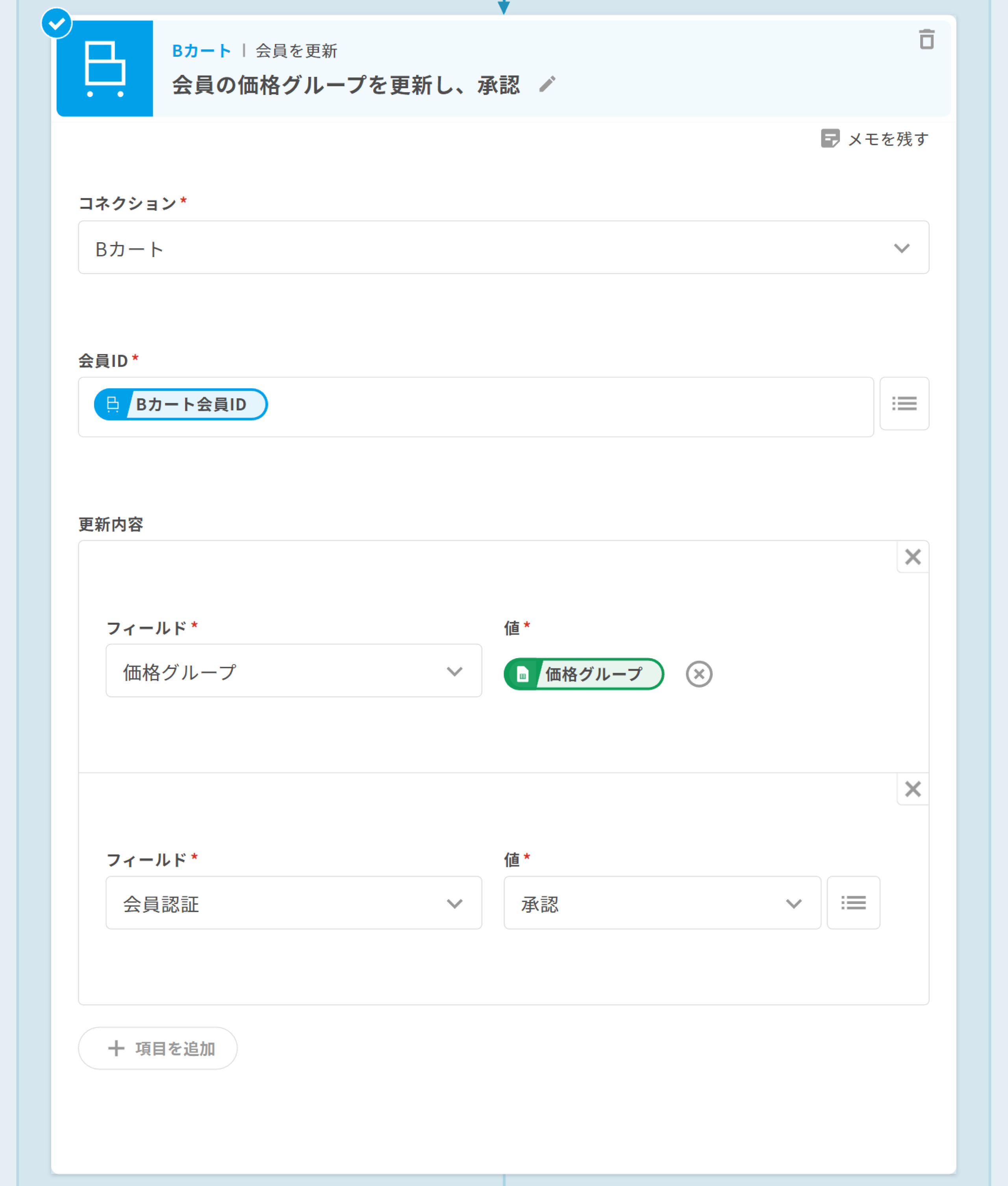Click the trash delete step icon
Screen dimensions: 1008x1186
tap(926, 40)
